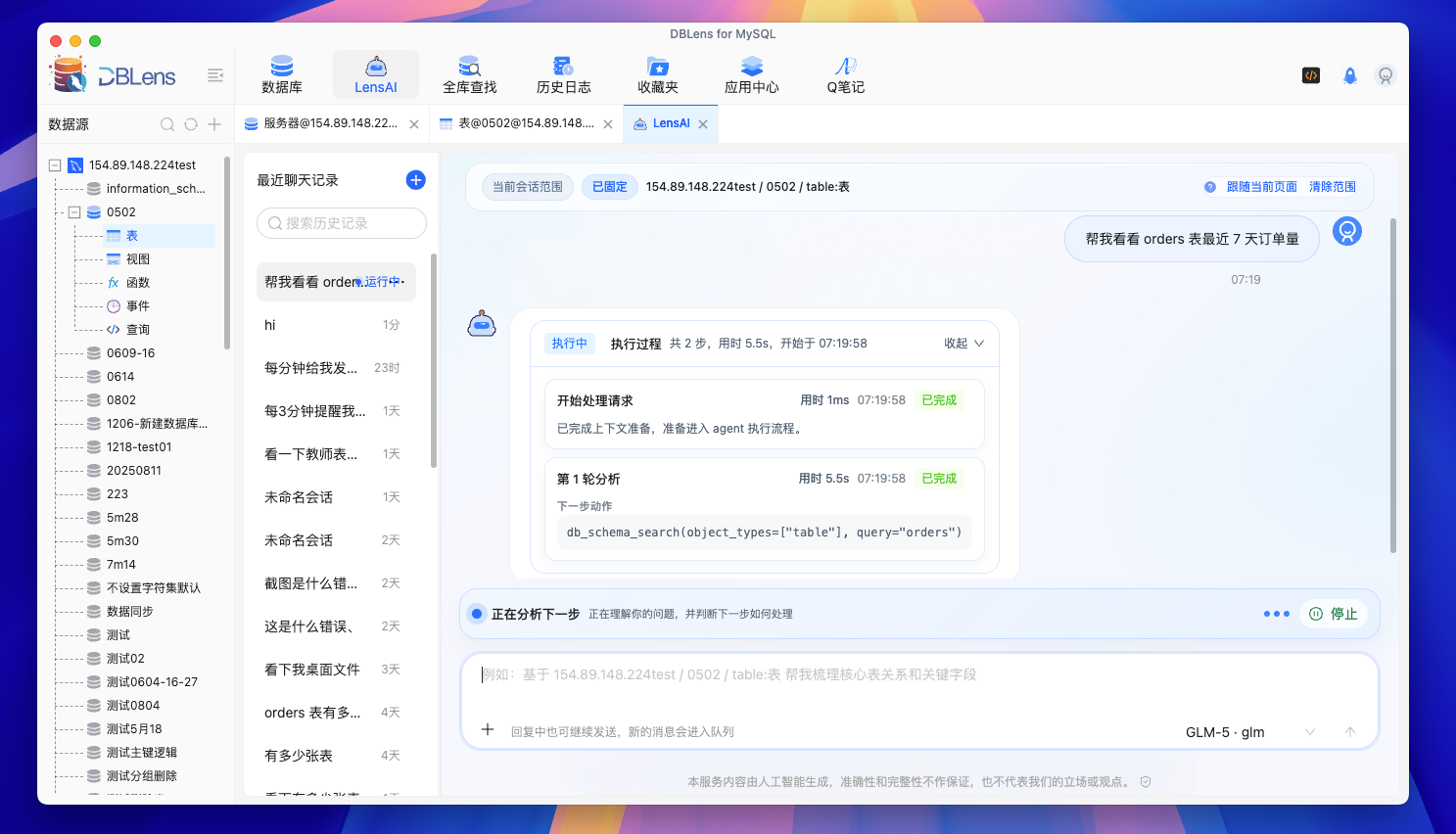The width and height of the screenshot is (1456, 834).
Task: Open the user profile icon in toolbar
Action: tap(1386, 75)
